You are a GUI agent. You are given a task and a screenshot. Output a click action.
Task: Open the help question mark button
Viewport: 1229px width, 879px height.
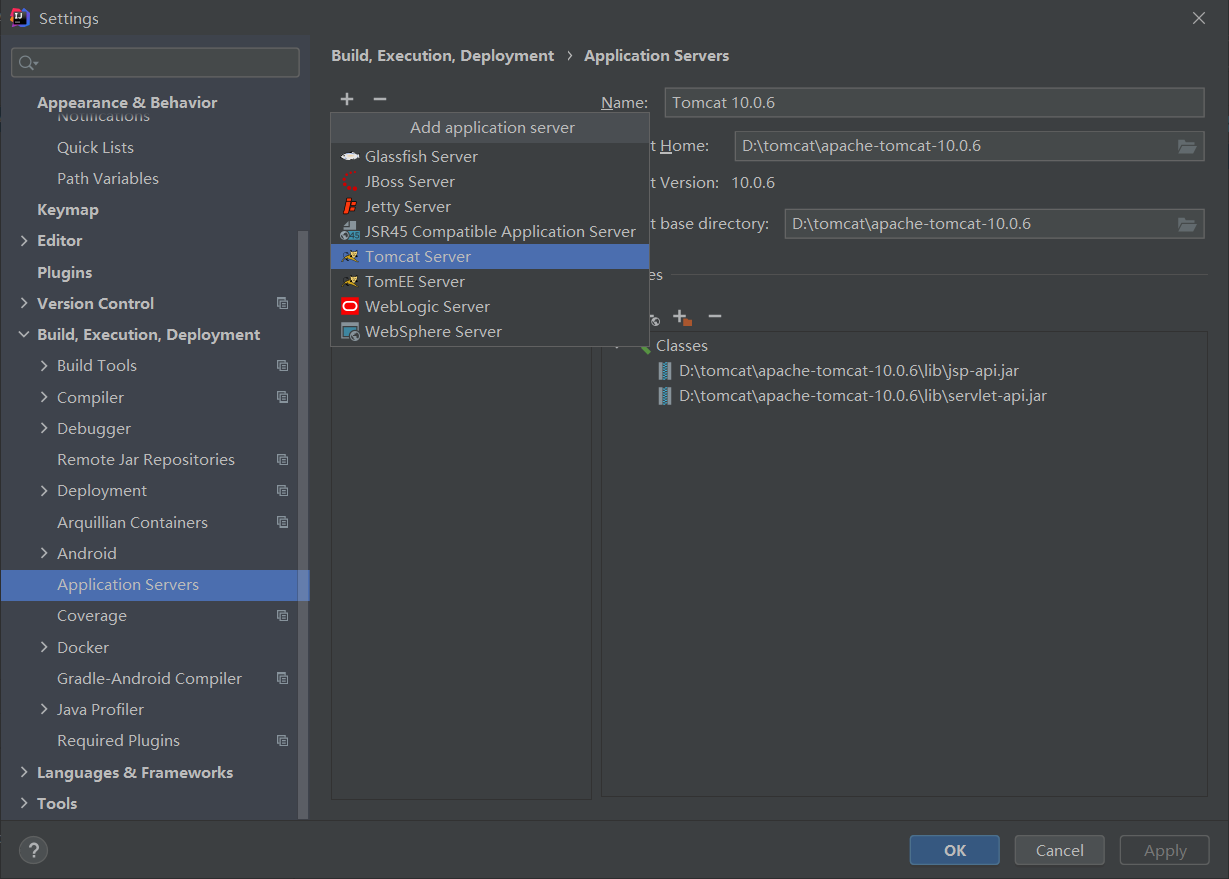pyautogui.click(x=33, y=850)
